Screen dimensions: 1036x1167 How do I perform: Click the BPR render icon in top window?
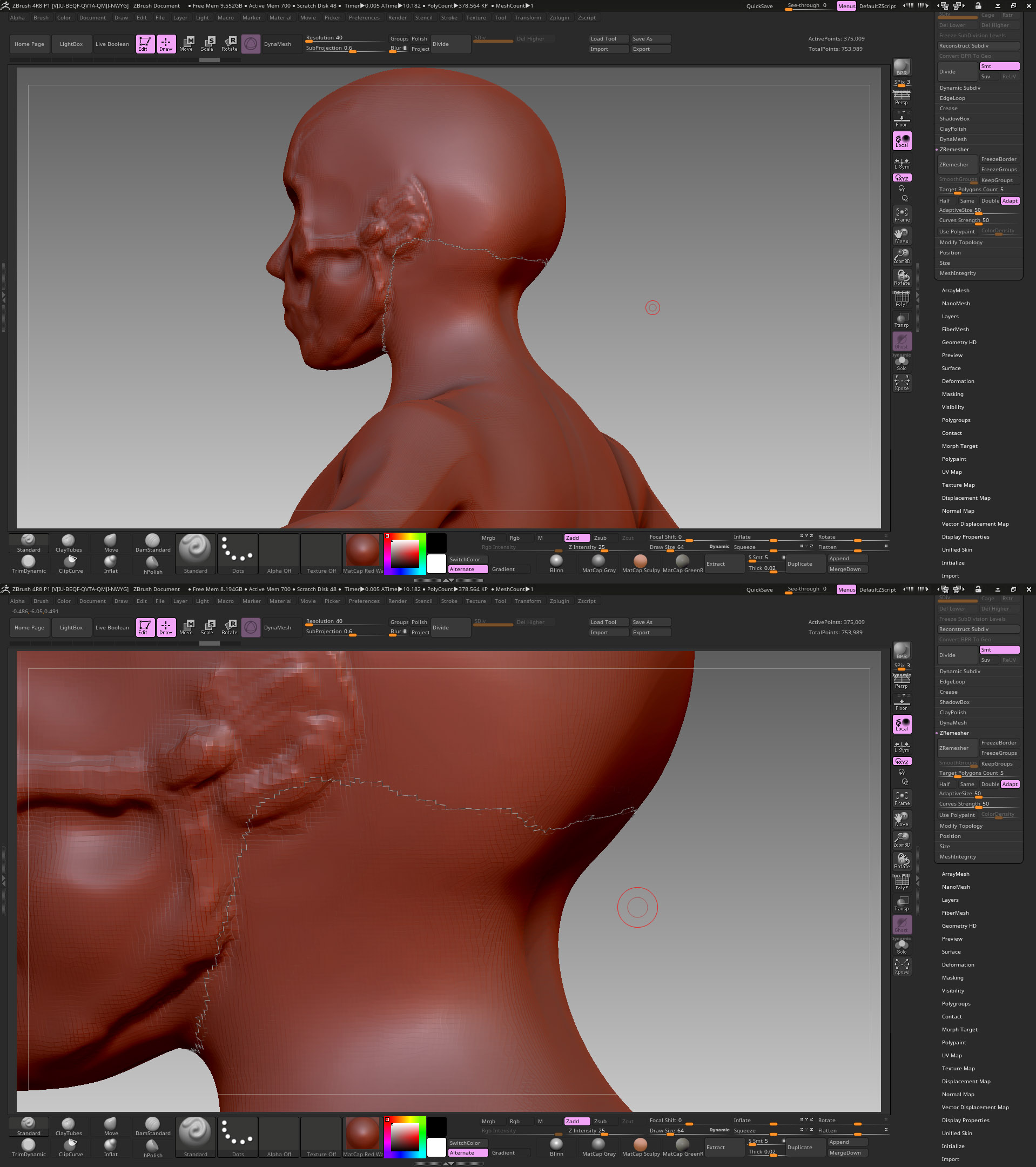point(902,68)
